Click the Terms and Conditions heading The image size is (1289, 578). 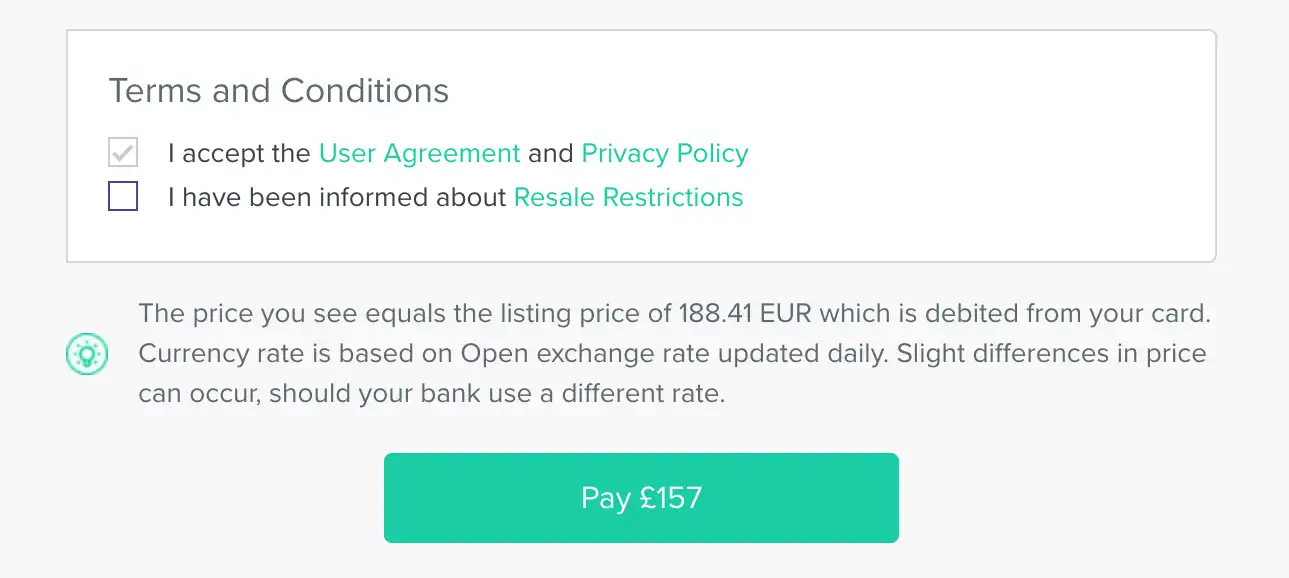[278, 90]
